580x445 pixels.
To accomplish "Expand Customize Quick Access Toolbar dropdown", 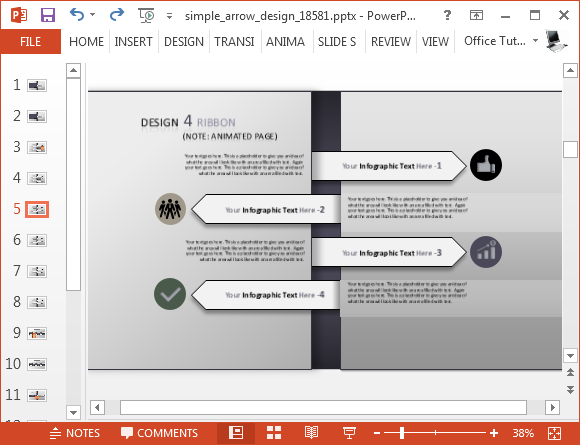I will point(169,16).
